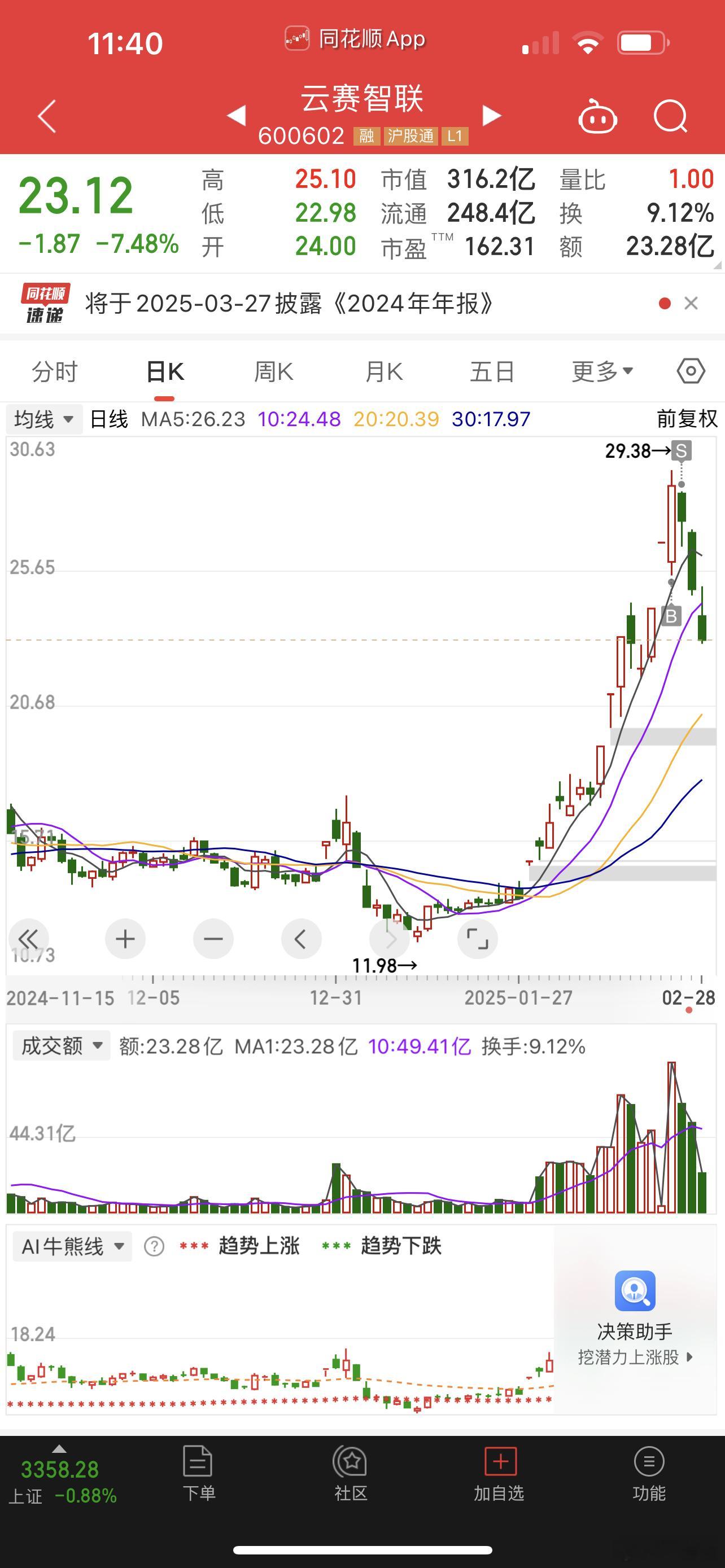The image size is (725, 1568).
Task: Tap the 换手:9.12% text in volume panel
Action: click(533, 1046)
